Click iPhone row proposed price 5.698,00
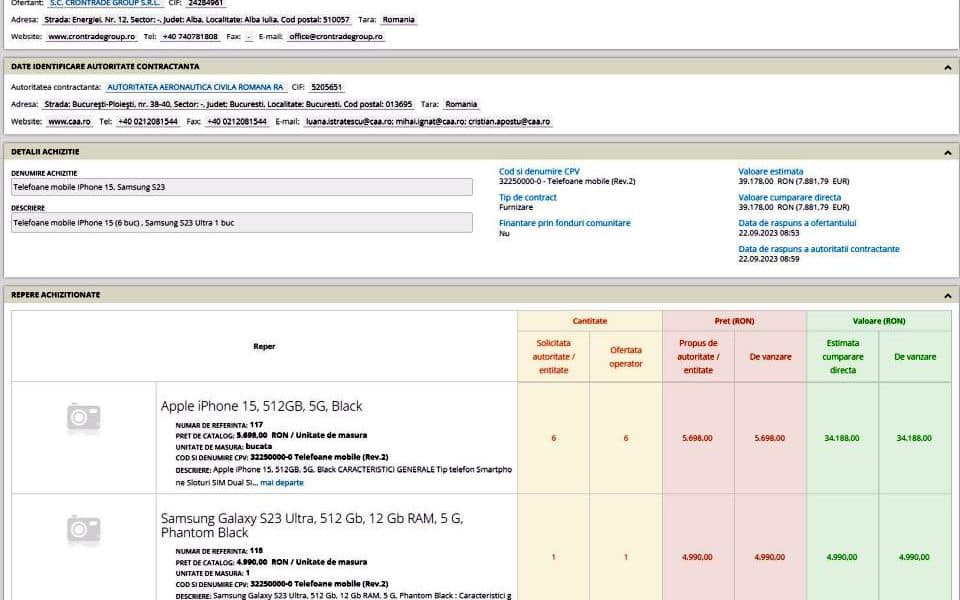The width and height of the screenshot is (960, 600). click(697, 438)
